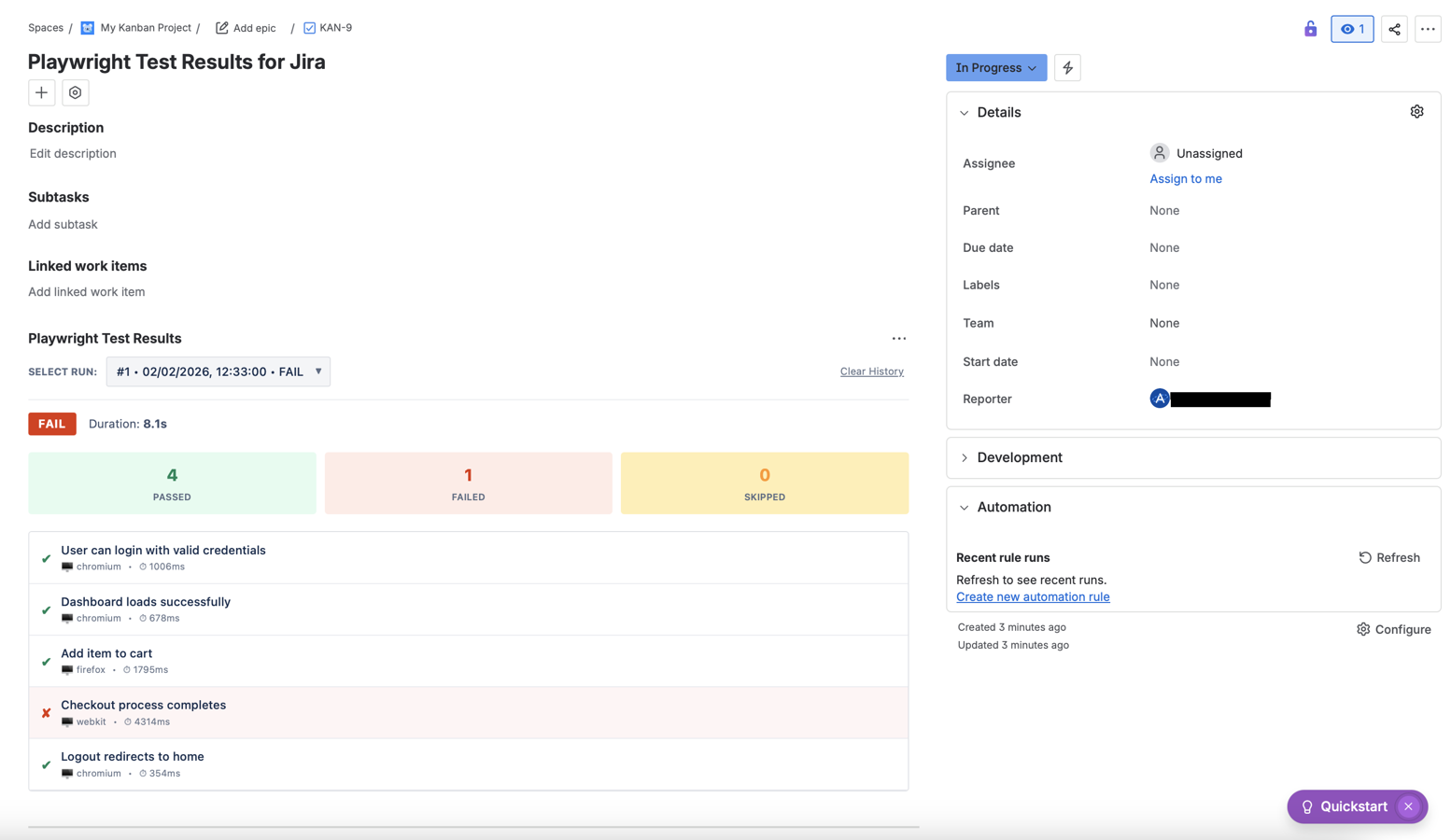This screenshot has width=1451, height=840.
Task: Expand the Development section
Action: [1019, 457]
